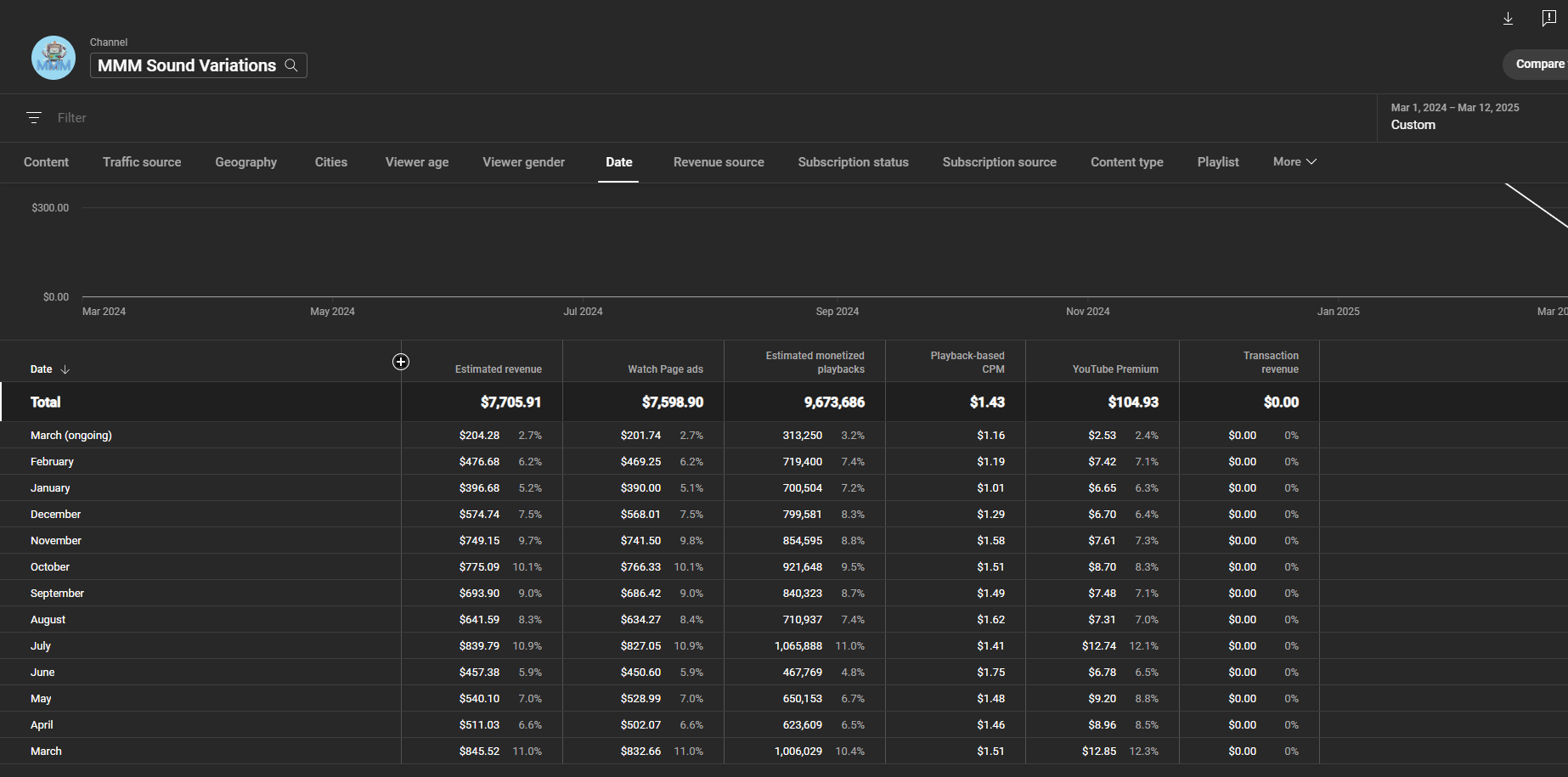
Task: Expand the More tabs dropdown
Action: [x=1294, y=161]
